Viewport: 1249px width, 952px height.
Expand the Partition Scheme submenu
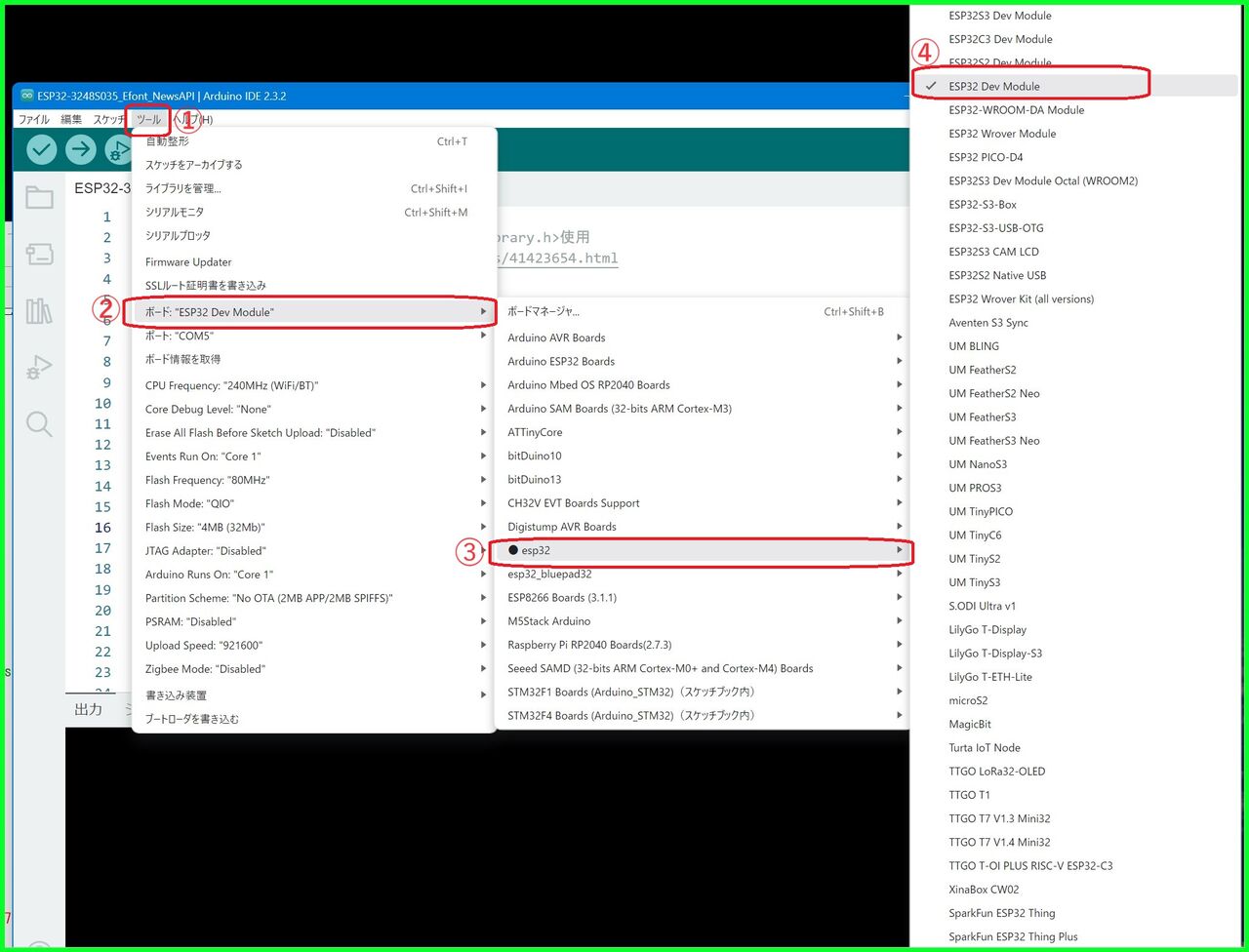[x=314, y=598]
